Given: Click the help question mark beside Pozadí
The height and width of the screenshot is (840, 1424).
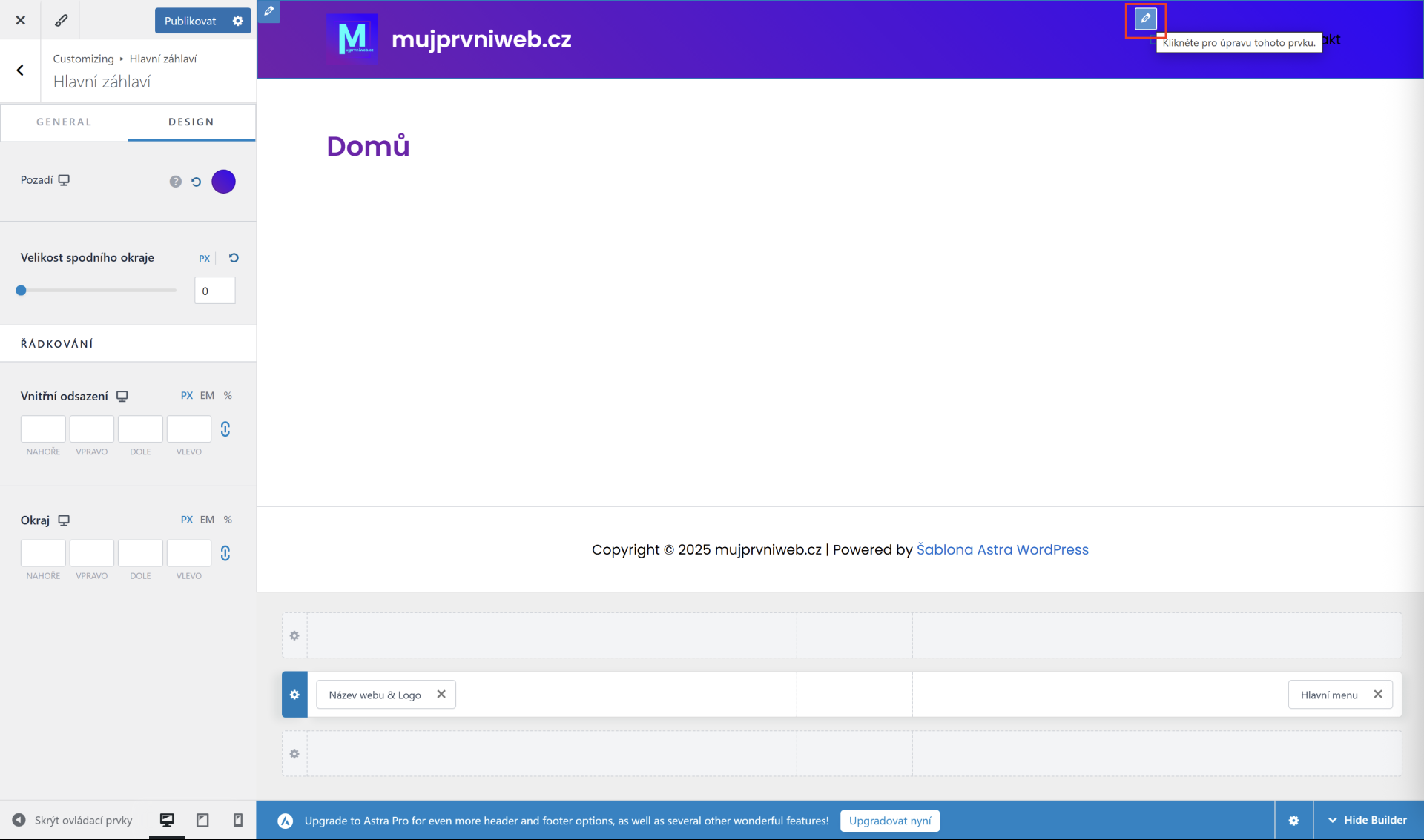Looking at the screenshot, I should pos(175,182).
